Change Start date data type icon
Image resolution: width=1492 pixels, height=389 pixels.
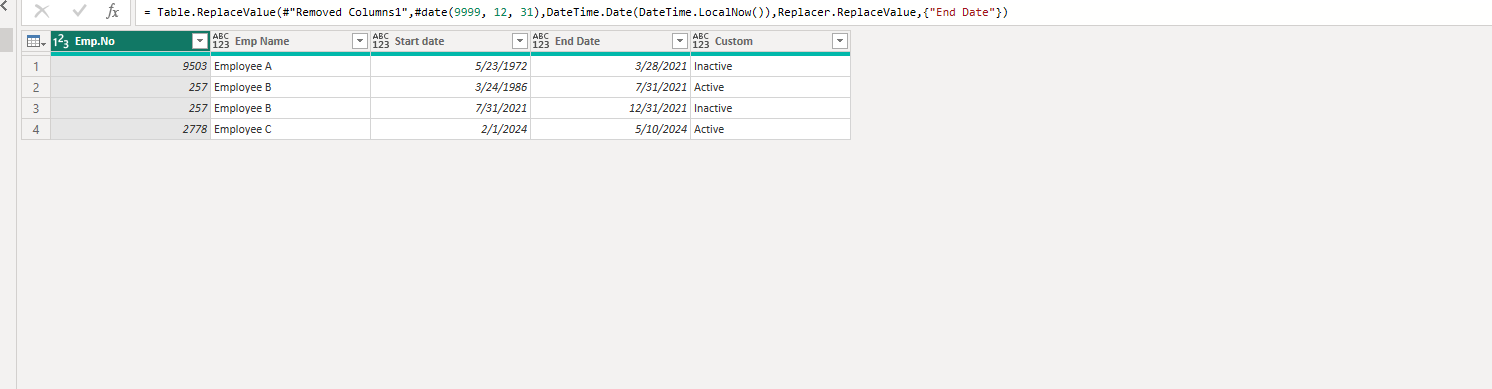tap(380, 41)
